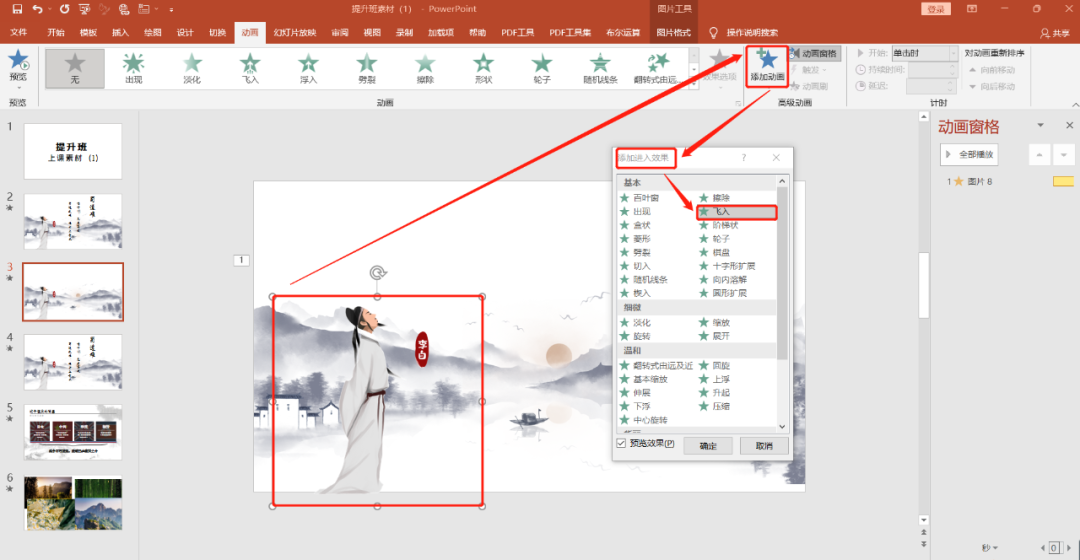The height and width of the screenshot is (560, 1080).
Task: Open the Preview button dropdown arrow
Action: point(19,88)
